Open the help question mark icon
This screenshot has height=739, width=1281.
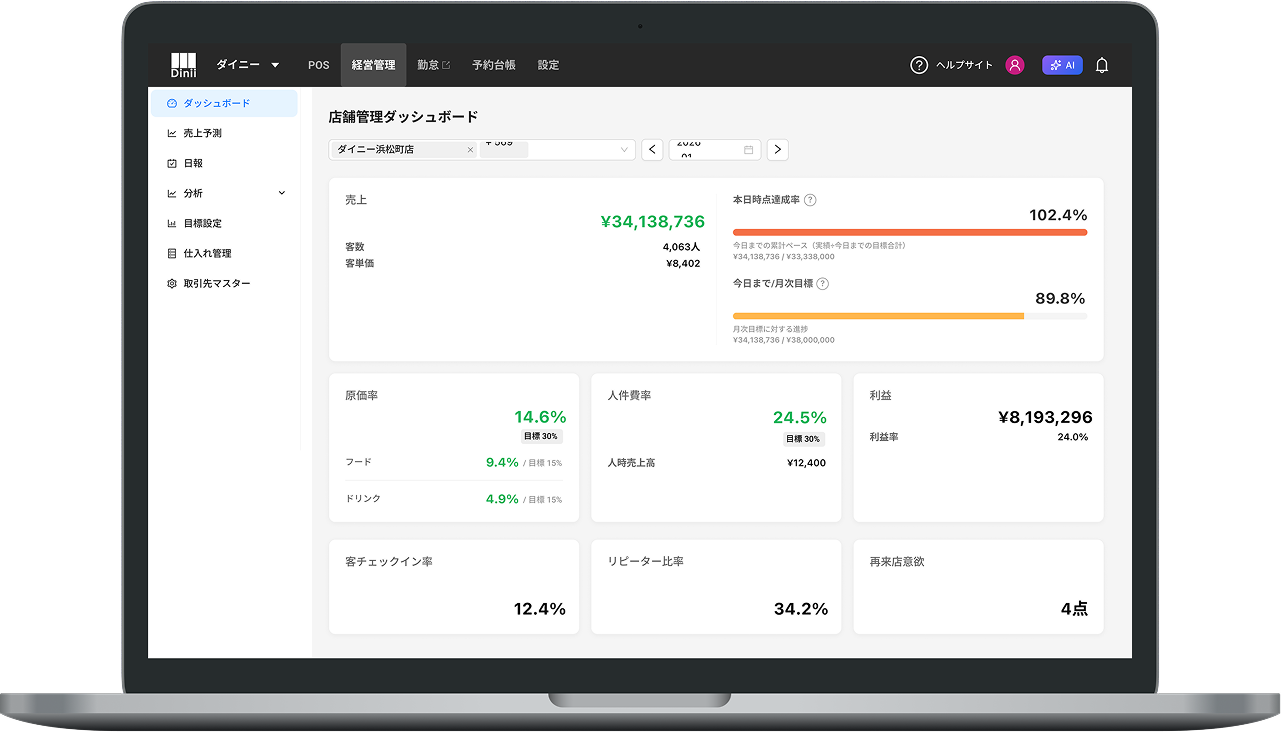point(919,65)
